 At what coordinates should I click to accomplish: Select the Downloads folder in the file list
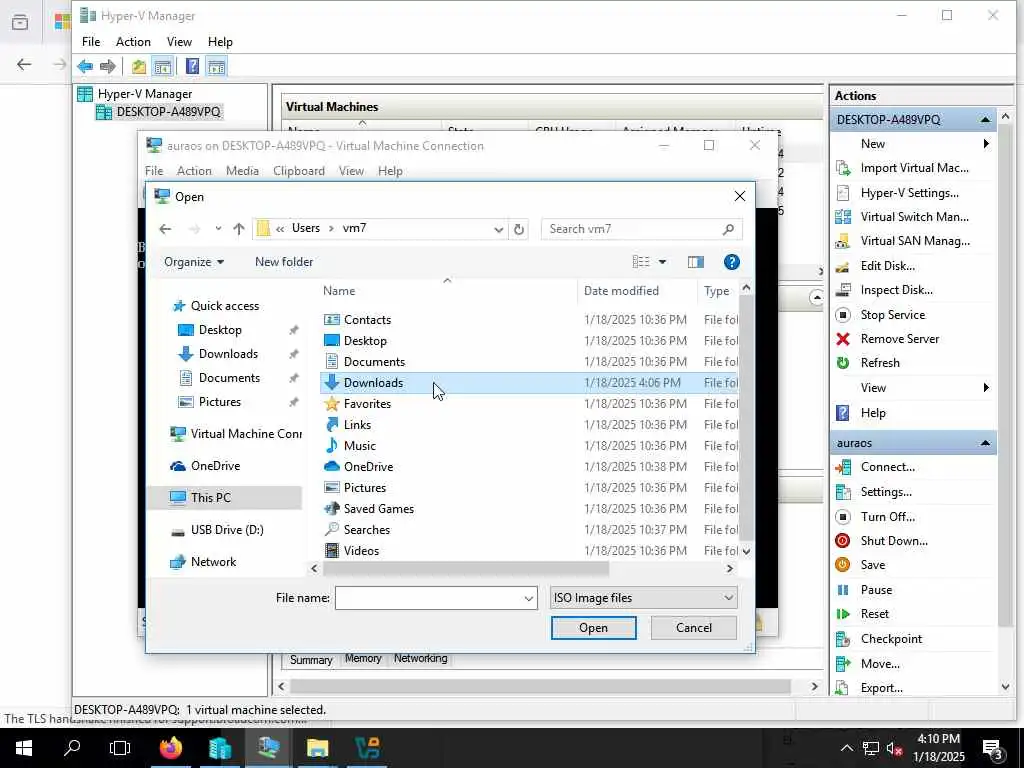[529, 383]
